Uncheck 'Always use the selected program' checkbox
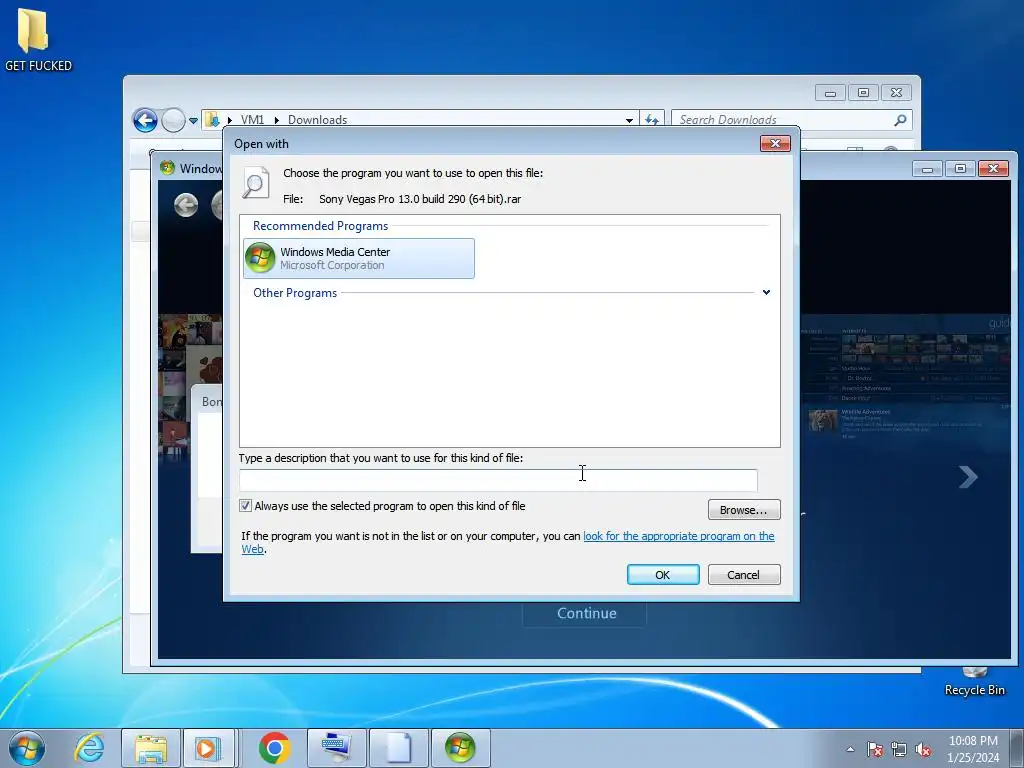 point(246,506)
